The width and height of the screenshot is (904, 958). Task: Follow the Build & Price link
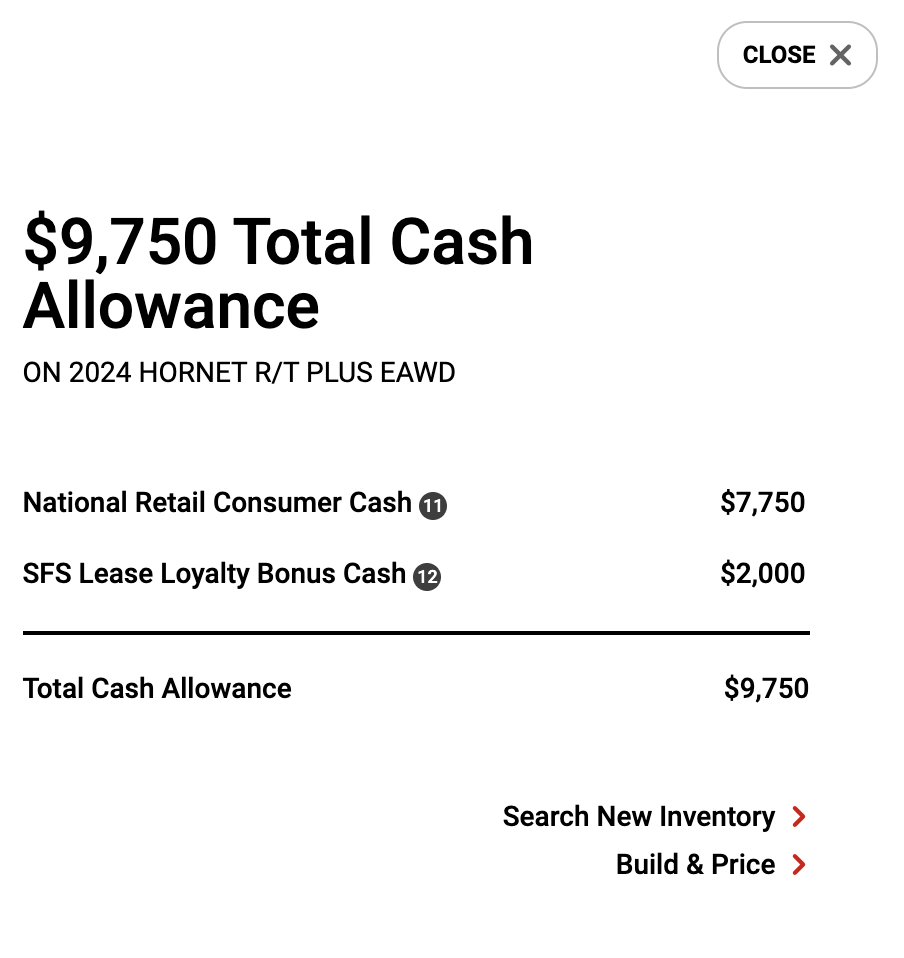click(711, 865)
